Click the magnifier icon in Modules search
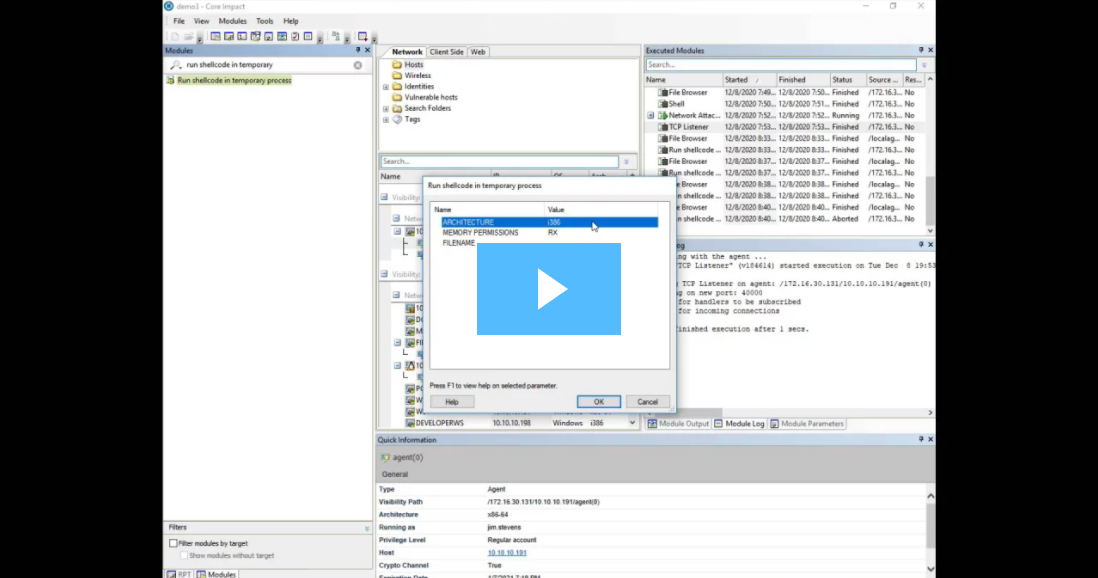Viewport: 1098px width, 578px height. tap(175, 65)
